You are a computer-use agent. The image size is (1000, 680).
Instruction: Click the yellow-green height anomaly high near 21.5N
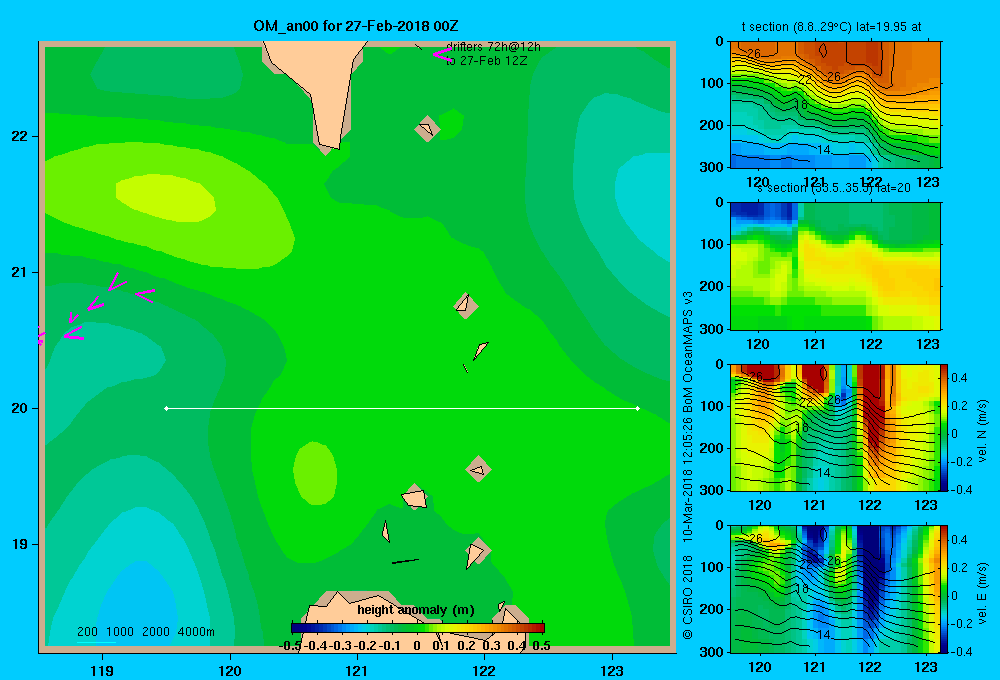click(x=166, y=199)
